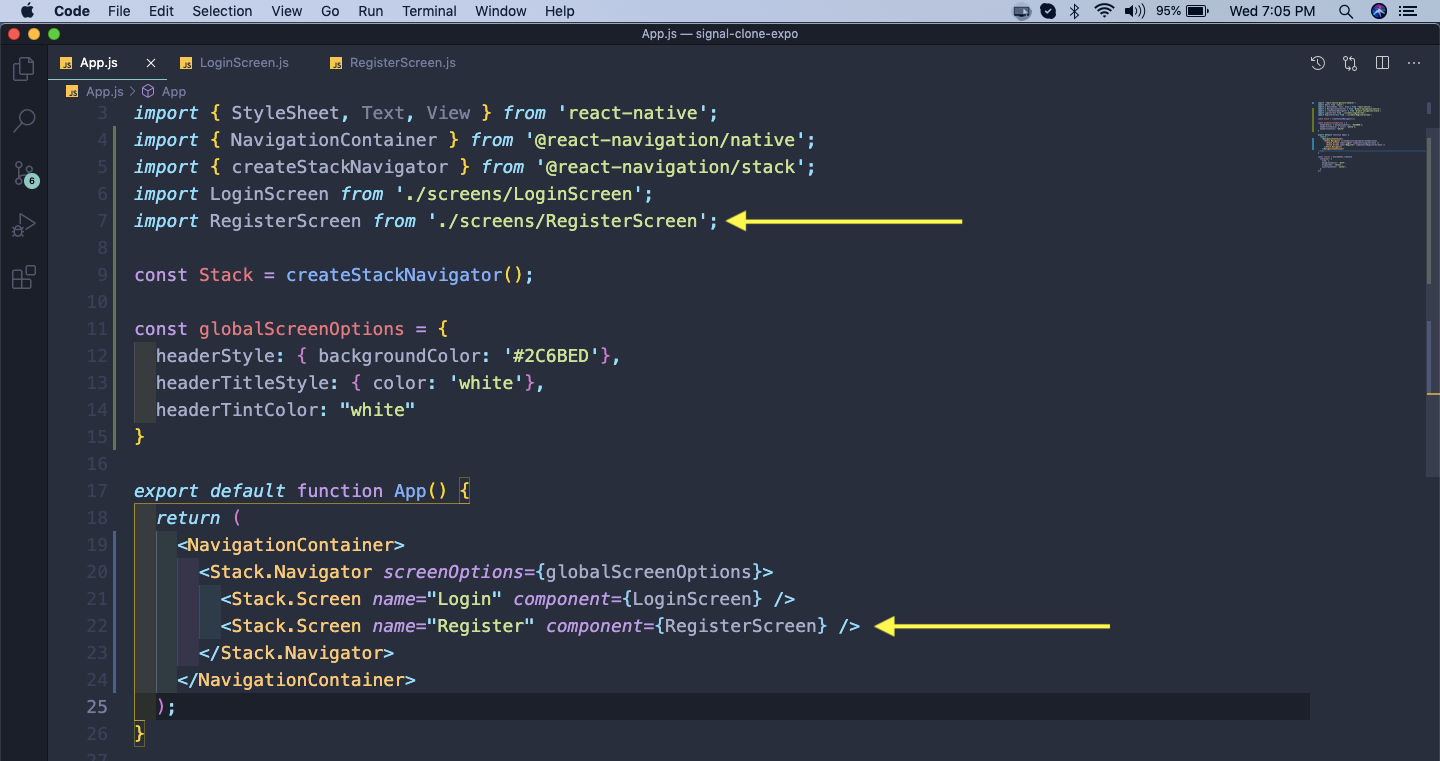The height and width of the screenshot is (761, 1440).
Task: Open the Run menu
Action: [370, 11]
